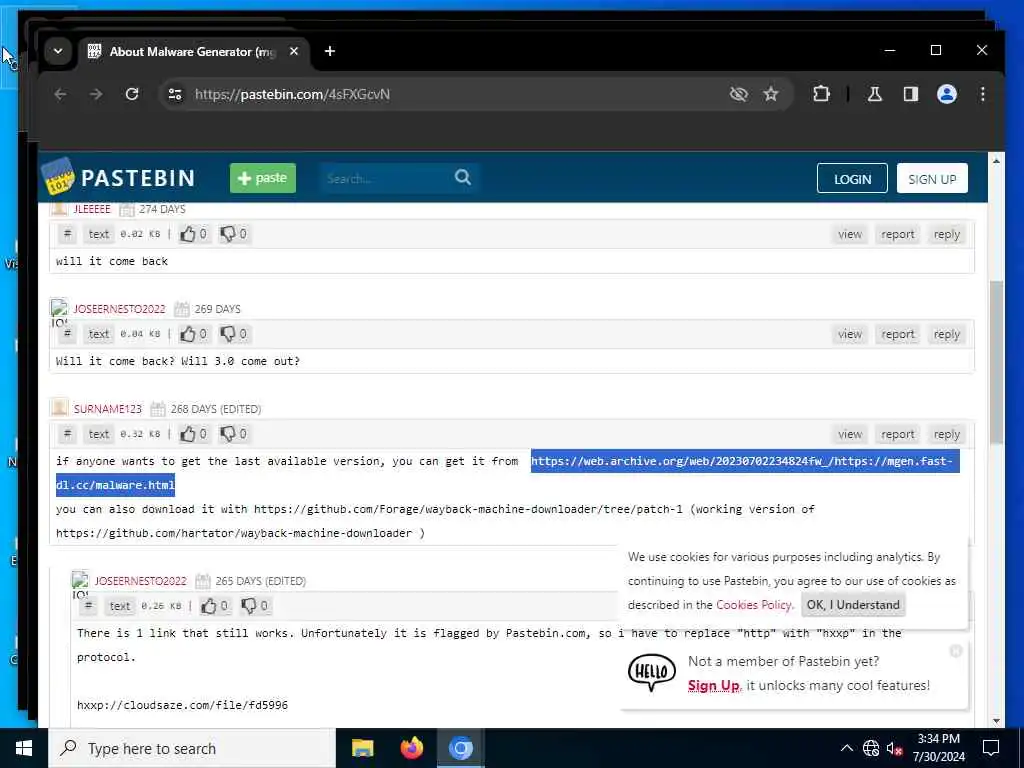This screenshot has width=1024, height=768.
Task: Downvote the 265 days reply comment
Action: 254,605
